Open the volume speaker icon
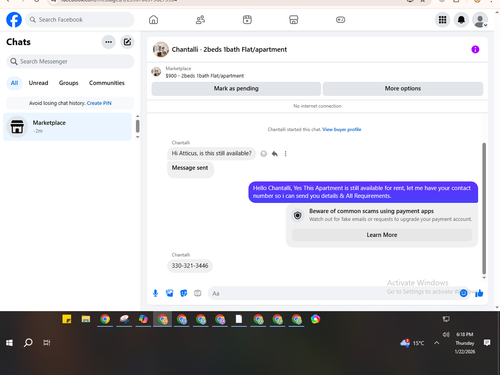Image resolution: width=500 pixels, height=375 pixels. (446, 334)
